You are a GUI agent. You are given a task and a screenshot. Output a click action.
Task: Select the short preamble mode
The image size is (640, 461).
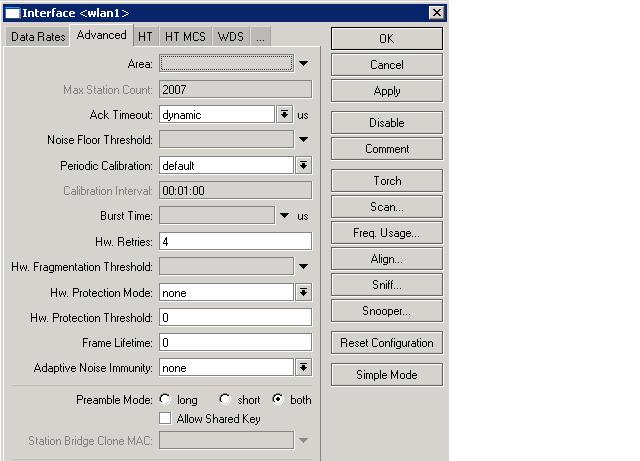224,399
